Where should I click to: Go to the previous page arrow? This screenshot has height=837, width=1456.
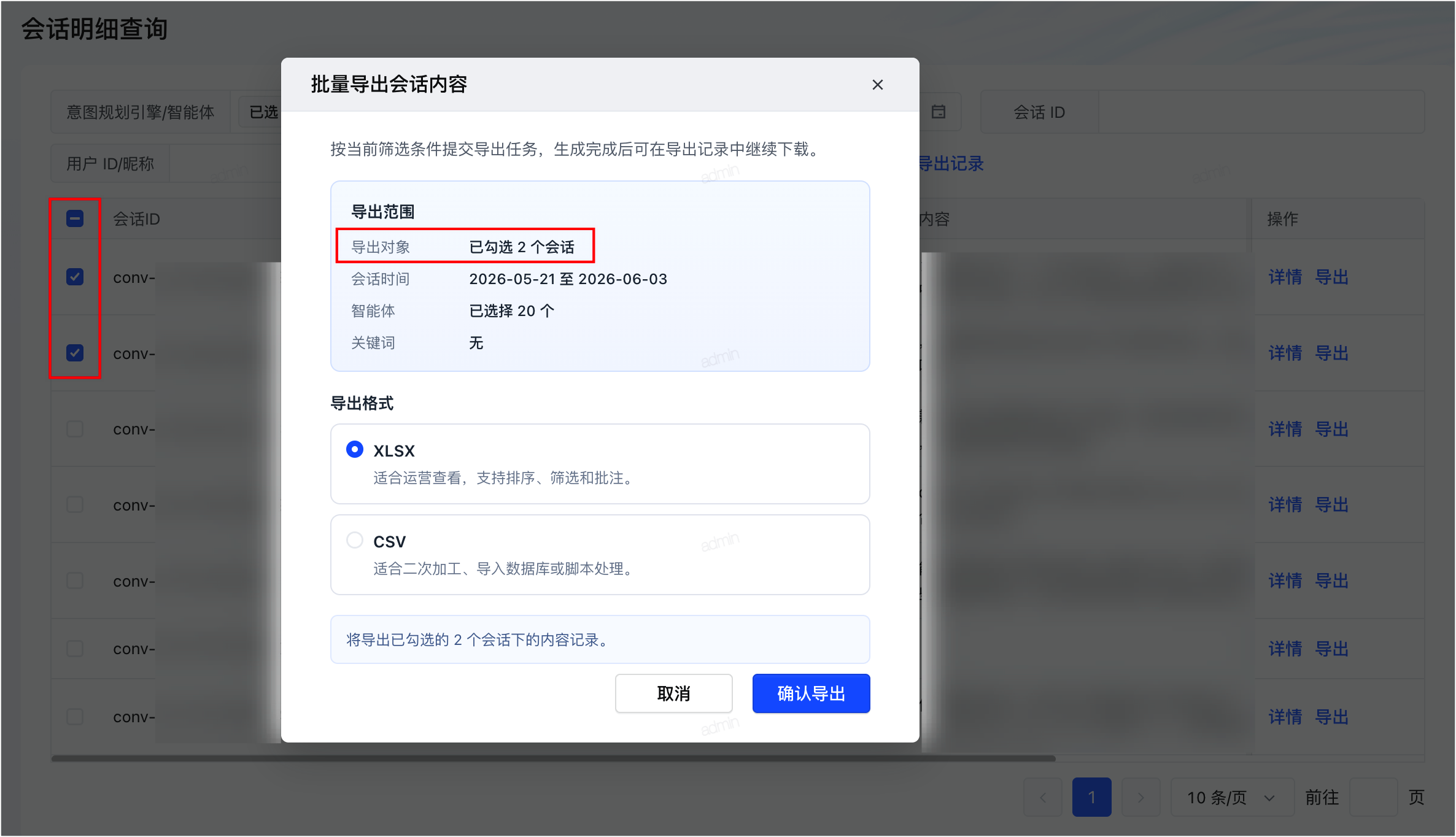click(1042, 797)
